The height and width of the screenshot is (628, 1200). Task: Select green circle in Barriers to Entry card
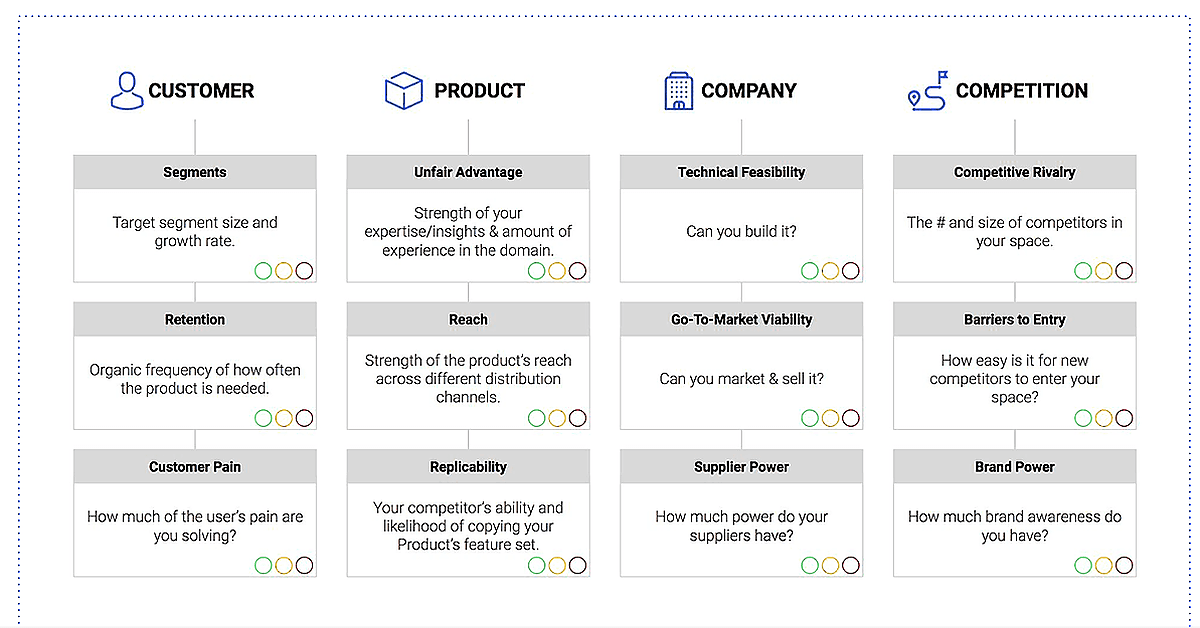click(1084, 418)
